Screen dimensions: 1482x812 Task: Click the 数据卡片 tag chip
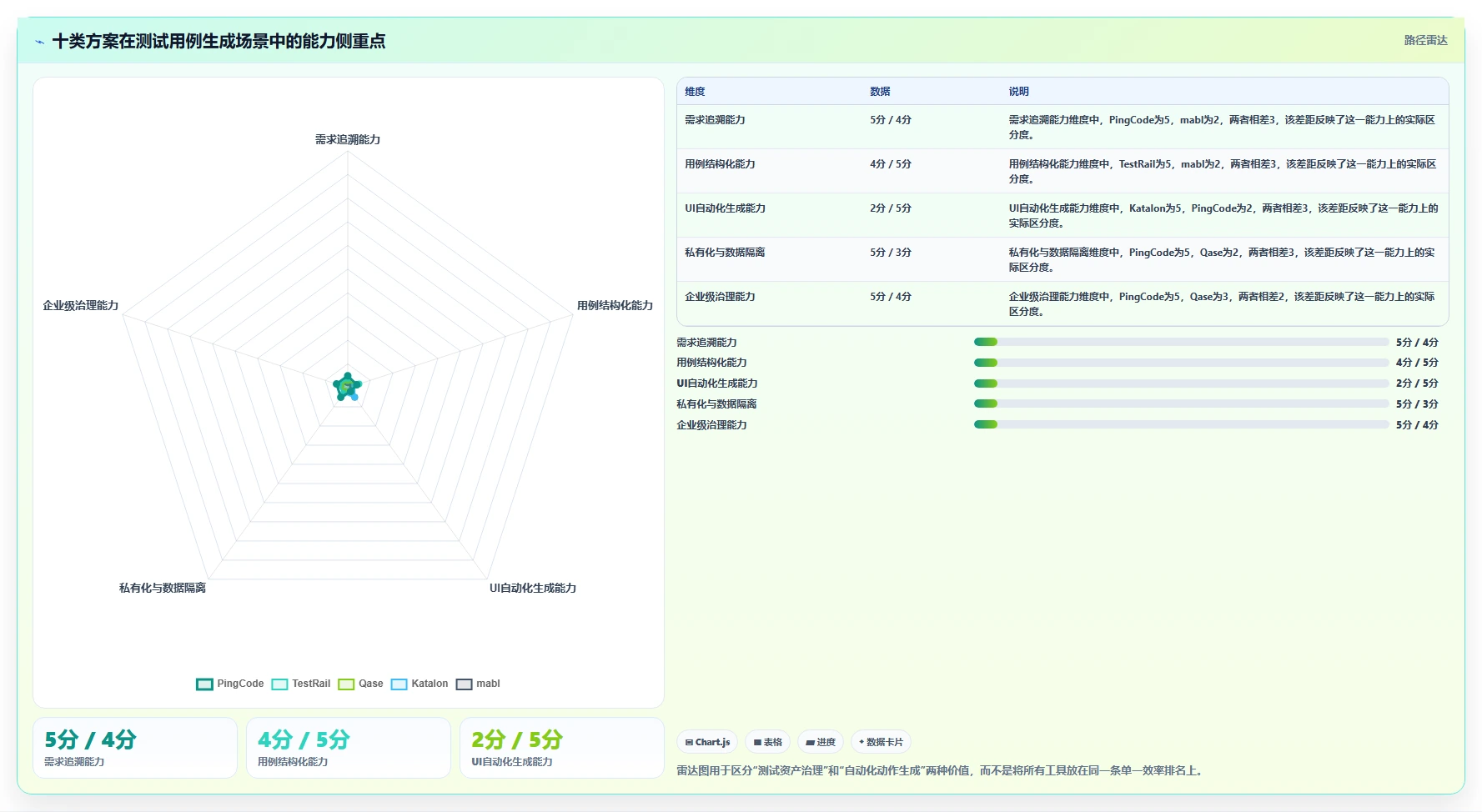tap(881, 742)
